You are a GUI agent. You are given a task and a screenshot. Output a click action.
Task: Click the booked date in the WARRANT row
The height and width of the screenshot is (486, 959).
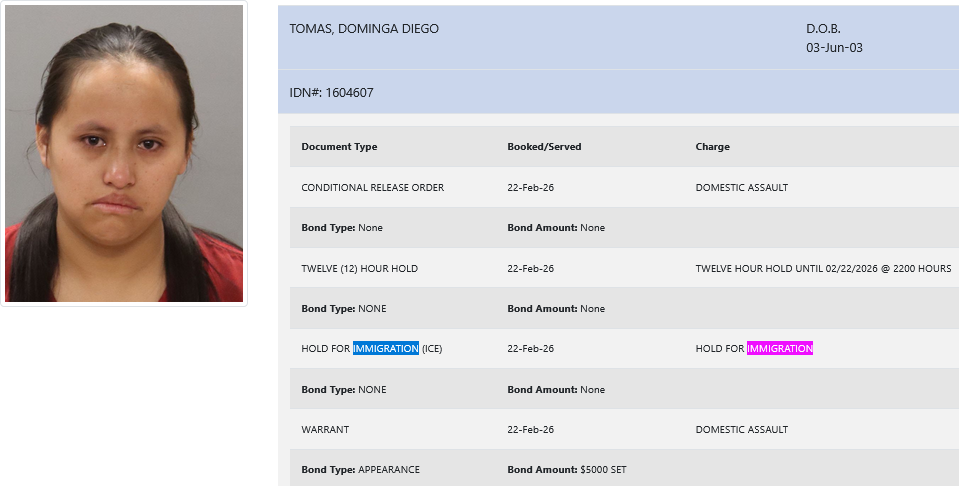[x=530, y=430]
